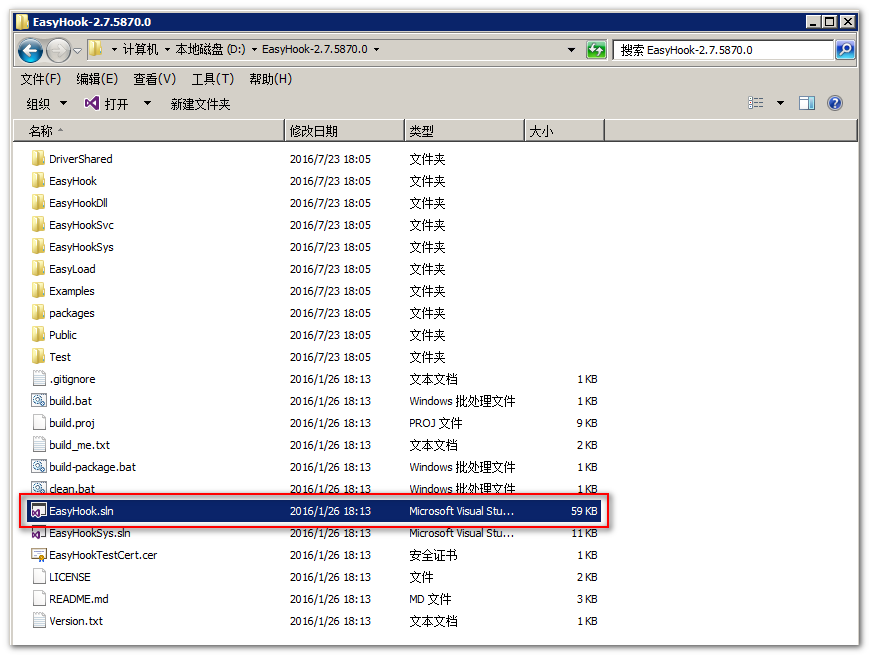Select the DriverShared folder icon
Image resolution: width=869 pixels, height=655 pixels.
tap(38, 158)
